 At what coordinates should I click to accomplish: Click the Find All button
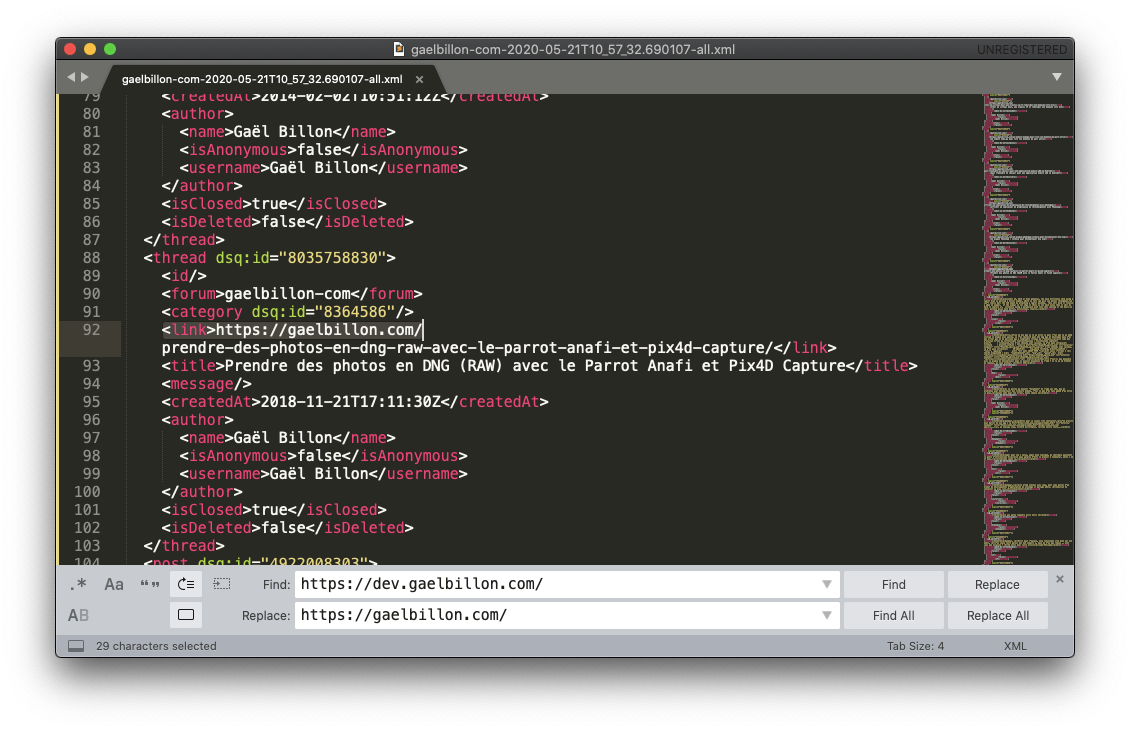893,615
